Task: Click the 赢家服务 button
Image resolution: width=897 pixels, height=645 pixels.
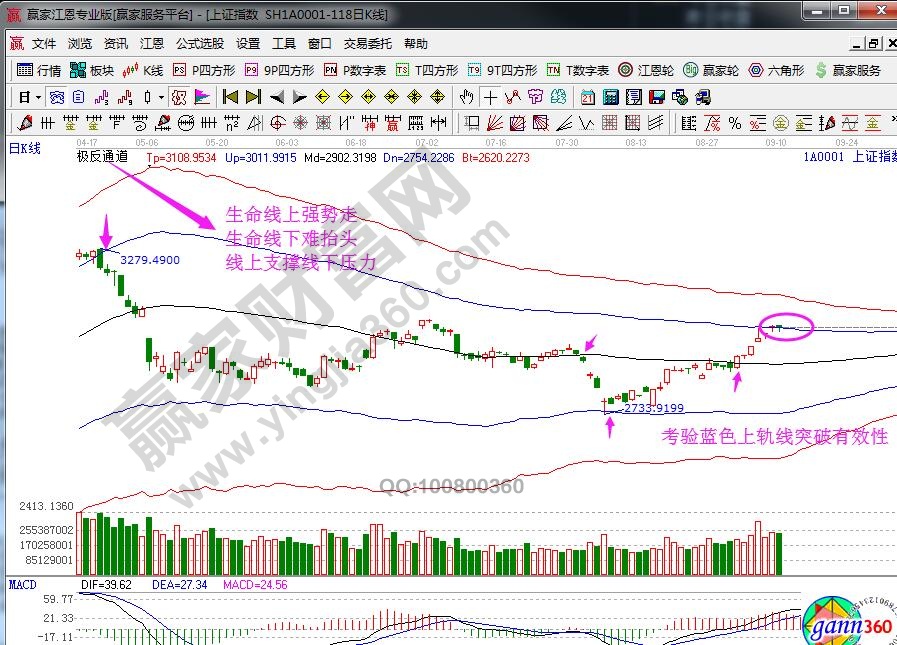Action: (x=848, y=70)
